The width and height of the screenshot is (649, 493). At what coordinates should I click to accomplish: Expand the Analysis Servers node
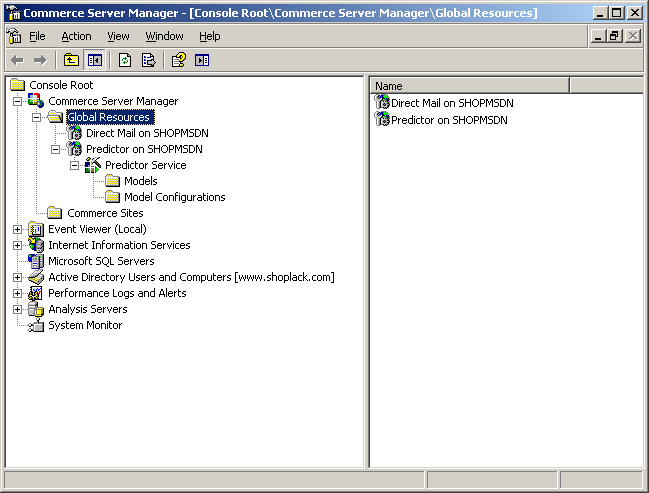(17, 309)
